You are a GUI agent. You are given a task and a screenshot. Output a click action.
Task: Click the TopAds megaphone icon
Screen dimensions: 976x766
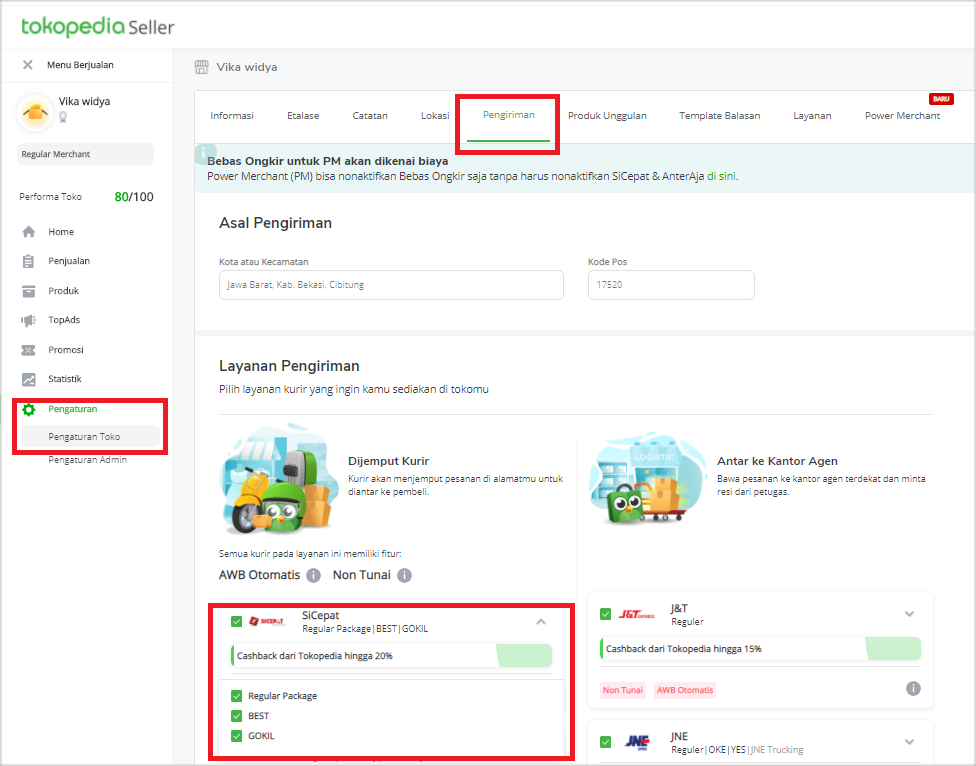(x=29, y=321)
